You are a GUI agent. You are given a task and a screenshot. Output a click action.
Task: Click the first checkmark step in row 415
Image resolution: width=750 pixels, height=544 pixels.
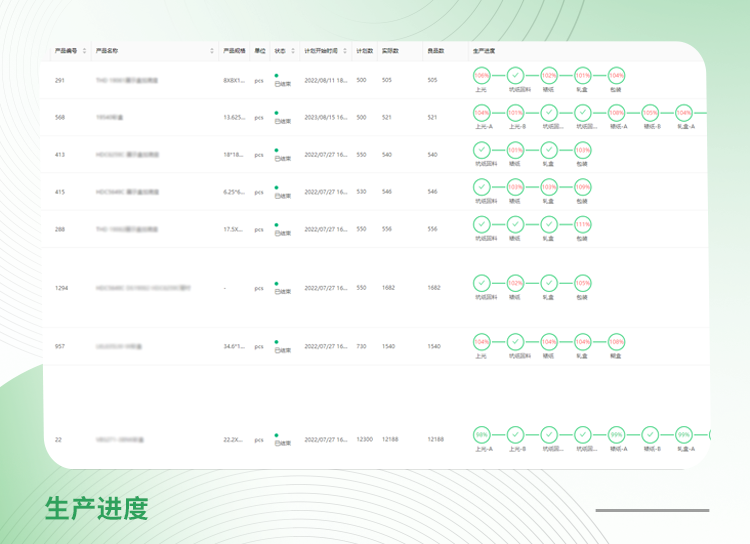481,187
